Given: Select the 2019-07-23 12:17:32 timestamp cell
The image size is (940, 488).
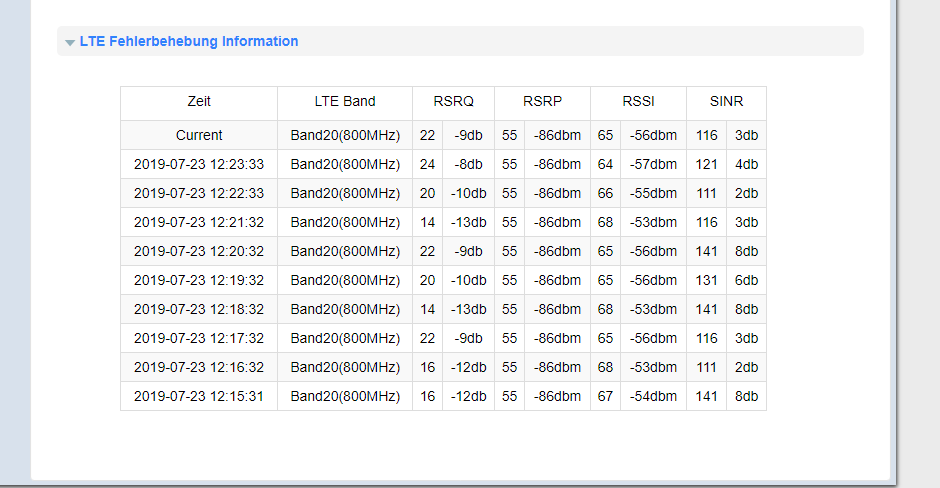Looking at the screenshot, I should pyautogui.click(x=199, y=339).
